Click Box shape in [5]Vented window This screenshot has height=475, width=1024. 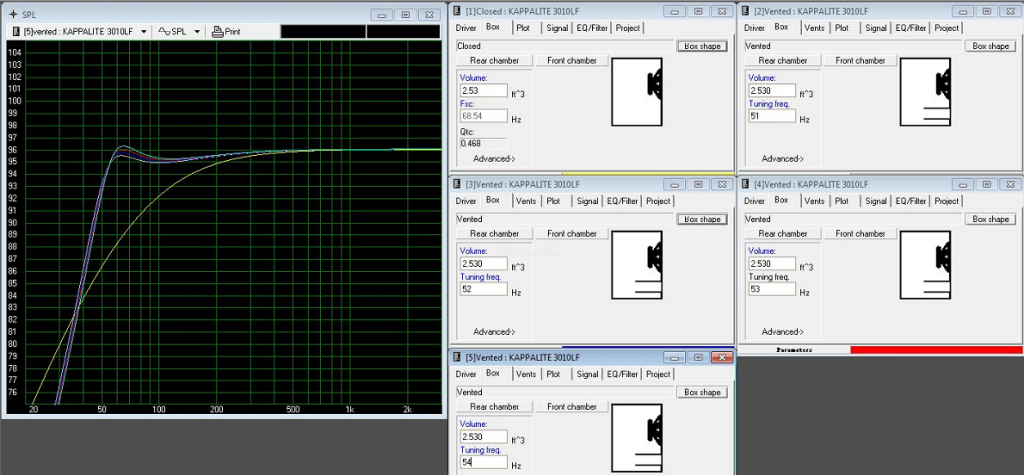tap(702, 393)
